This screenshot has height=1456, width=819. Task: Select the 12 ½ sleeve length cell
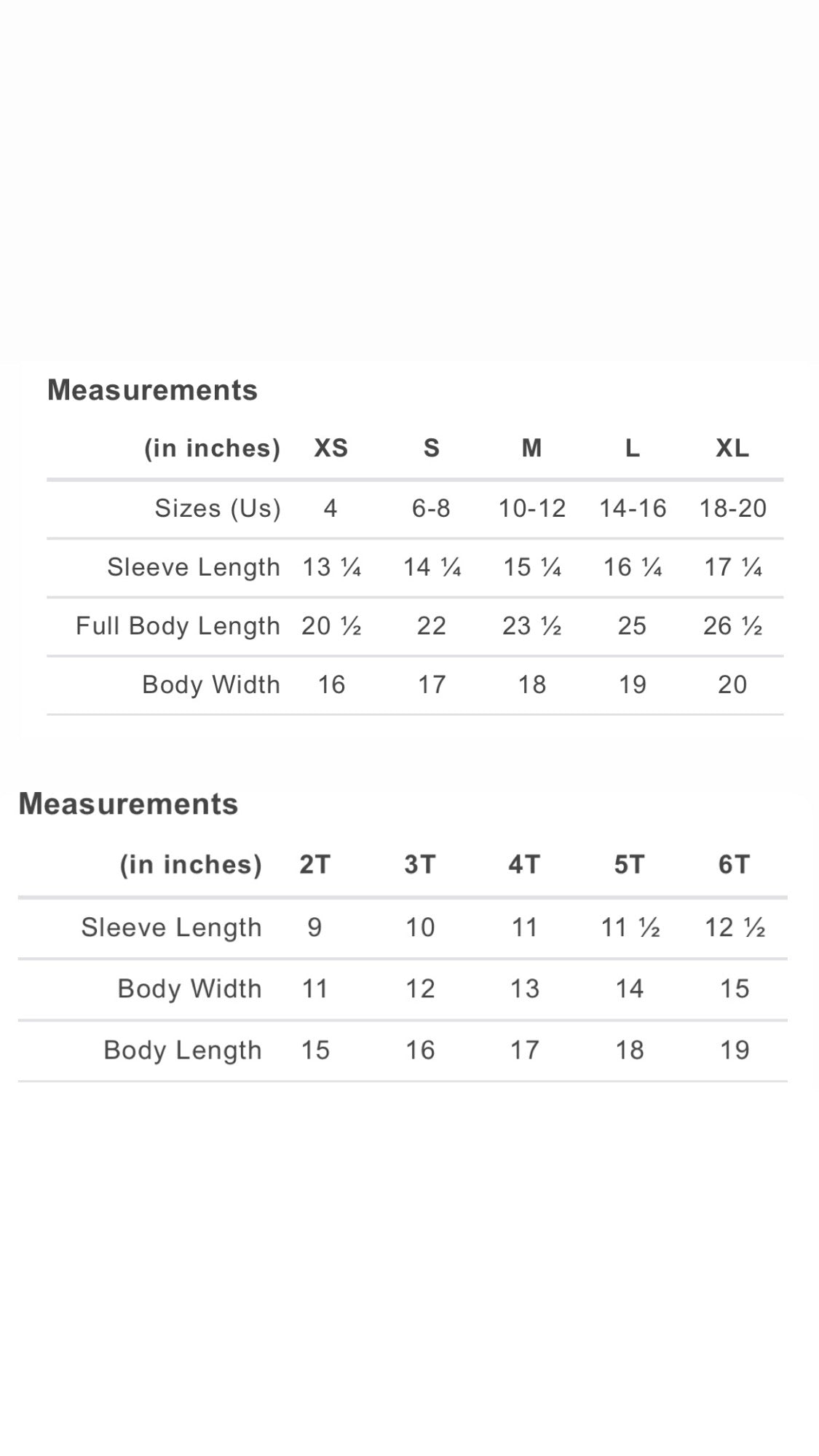coord(734,927)
